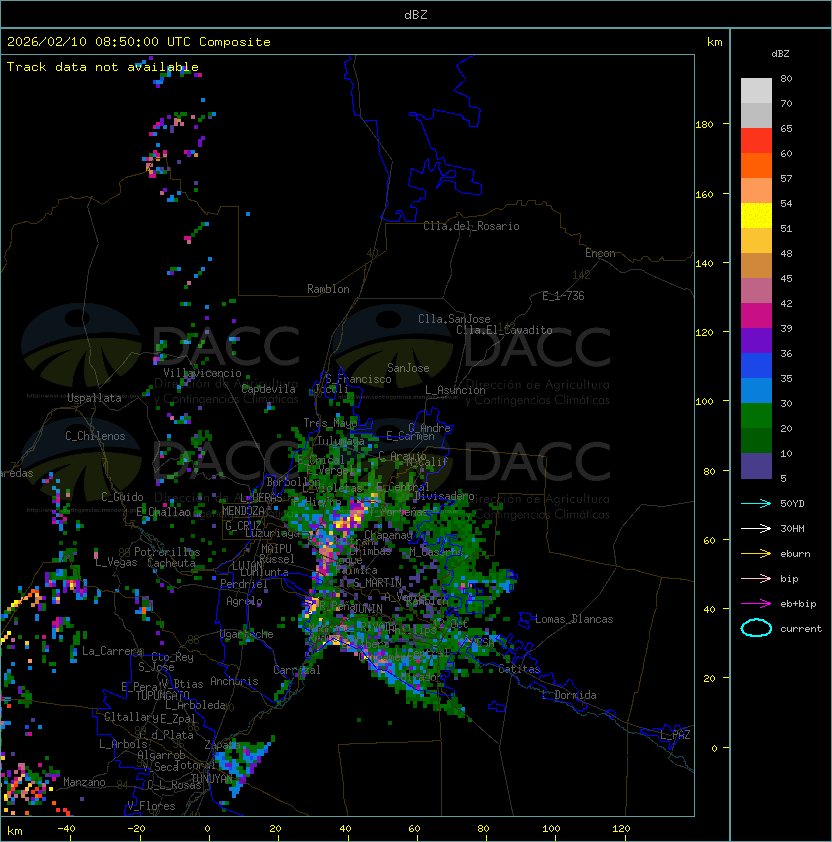
Task: Click the 'Uspallata' place label
Action: pyautogui.click(x=94, y=398)
